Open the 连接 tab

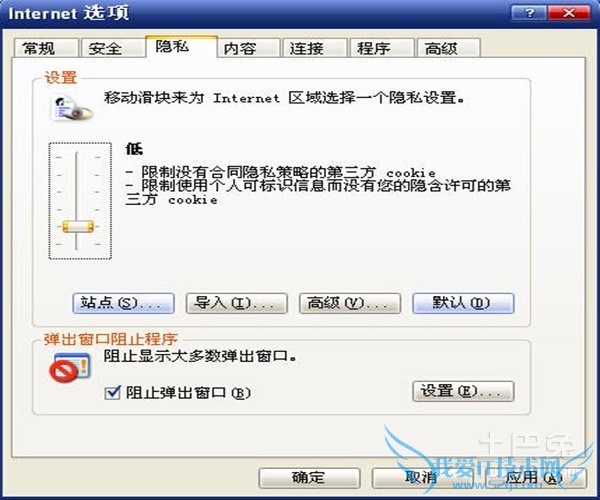(x=315, y=48)
